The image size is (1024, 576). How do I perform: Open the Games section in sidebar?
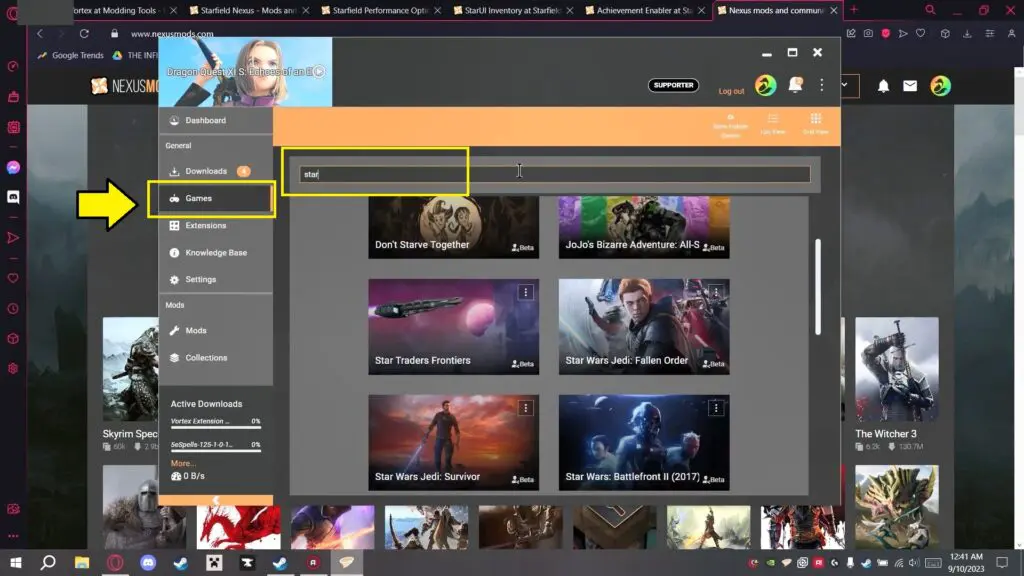[209, 198]
